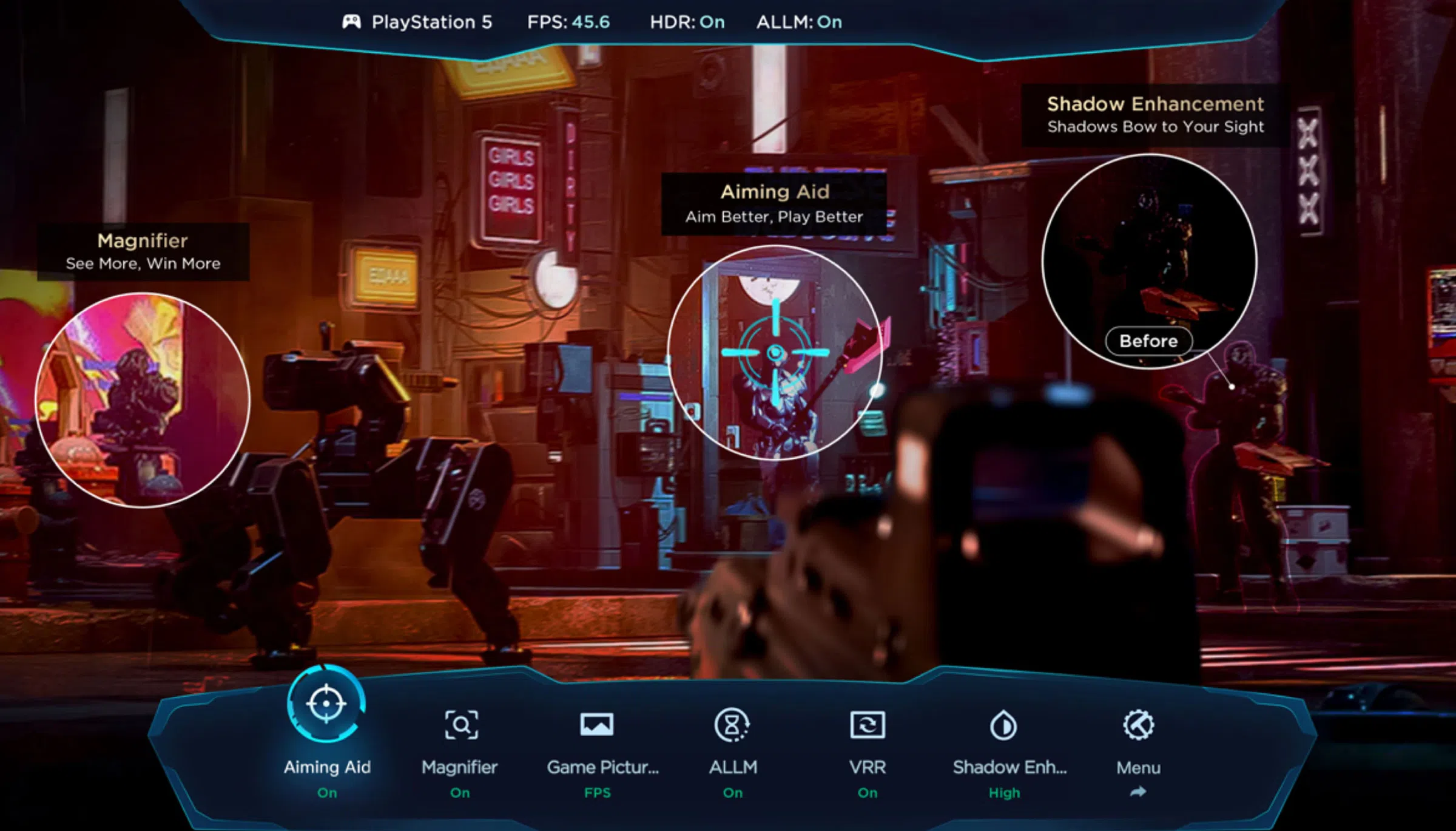The width and height of the screenshot is (1456, 831).
Task: Click the cyan crosshair reticle overlay
Action: [x=775, y=352]
